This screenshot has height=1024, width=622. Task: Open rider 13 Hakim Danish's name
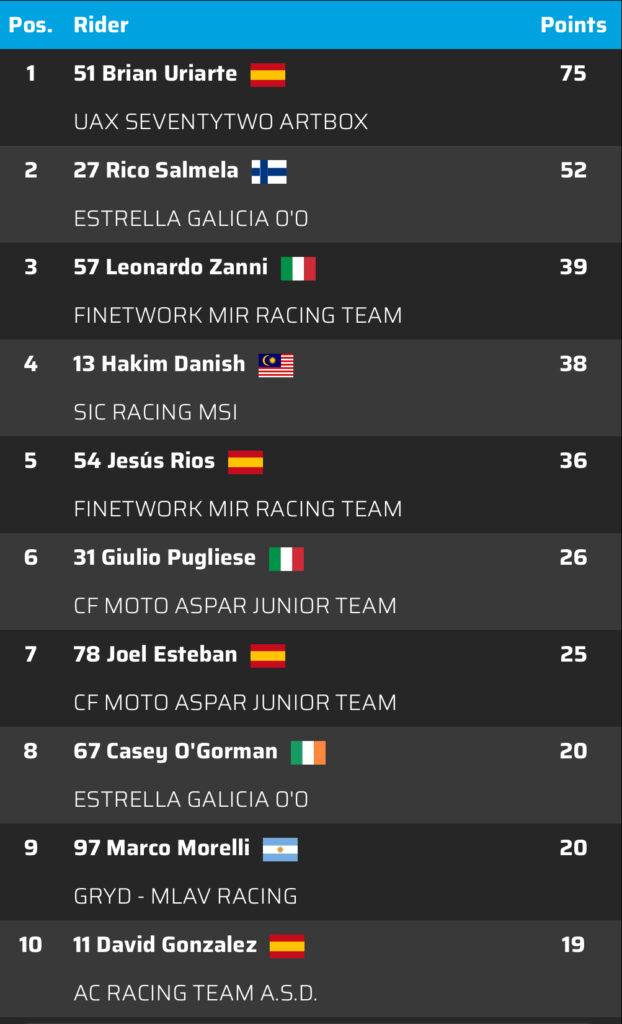pyautogui.click(x=159, y=364)
